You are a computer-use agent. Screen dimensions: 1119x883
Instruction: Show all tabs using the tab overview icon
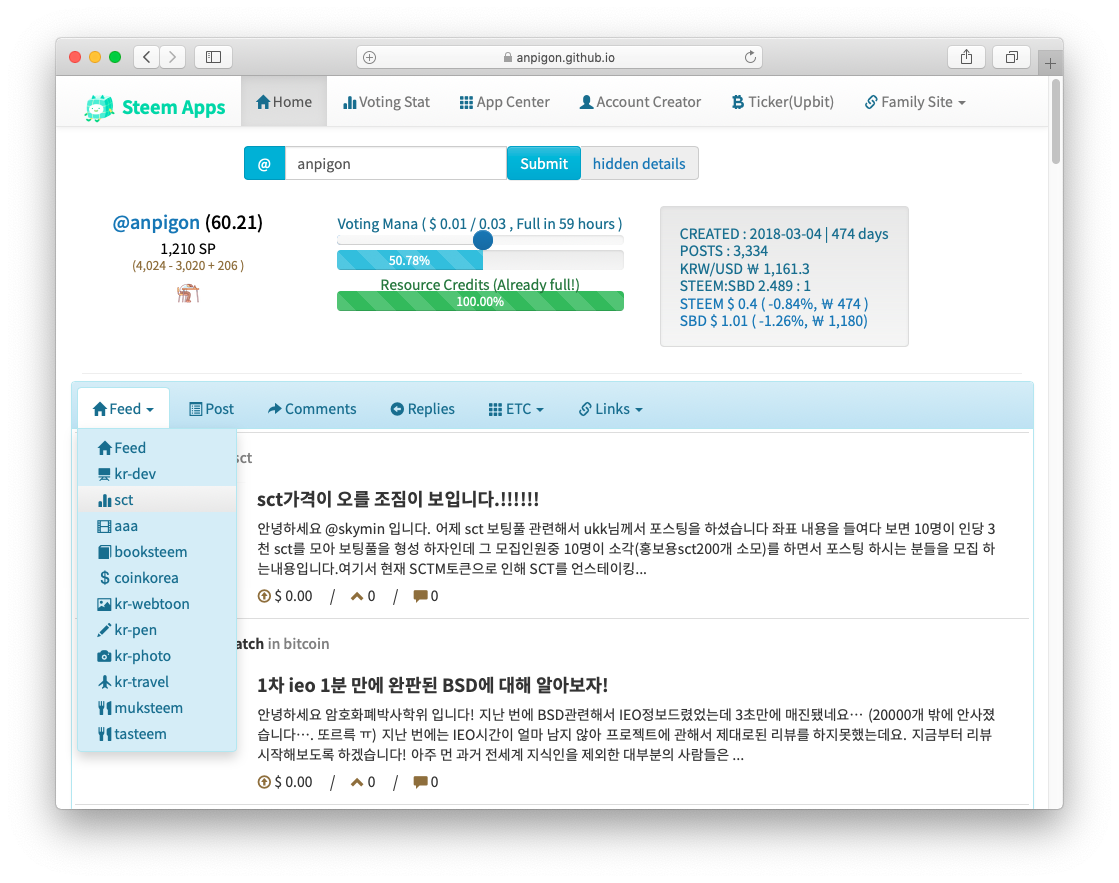[x=1011, y=57]
